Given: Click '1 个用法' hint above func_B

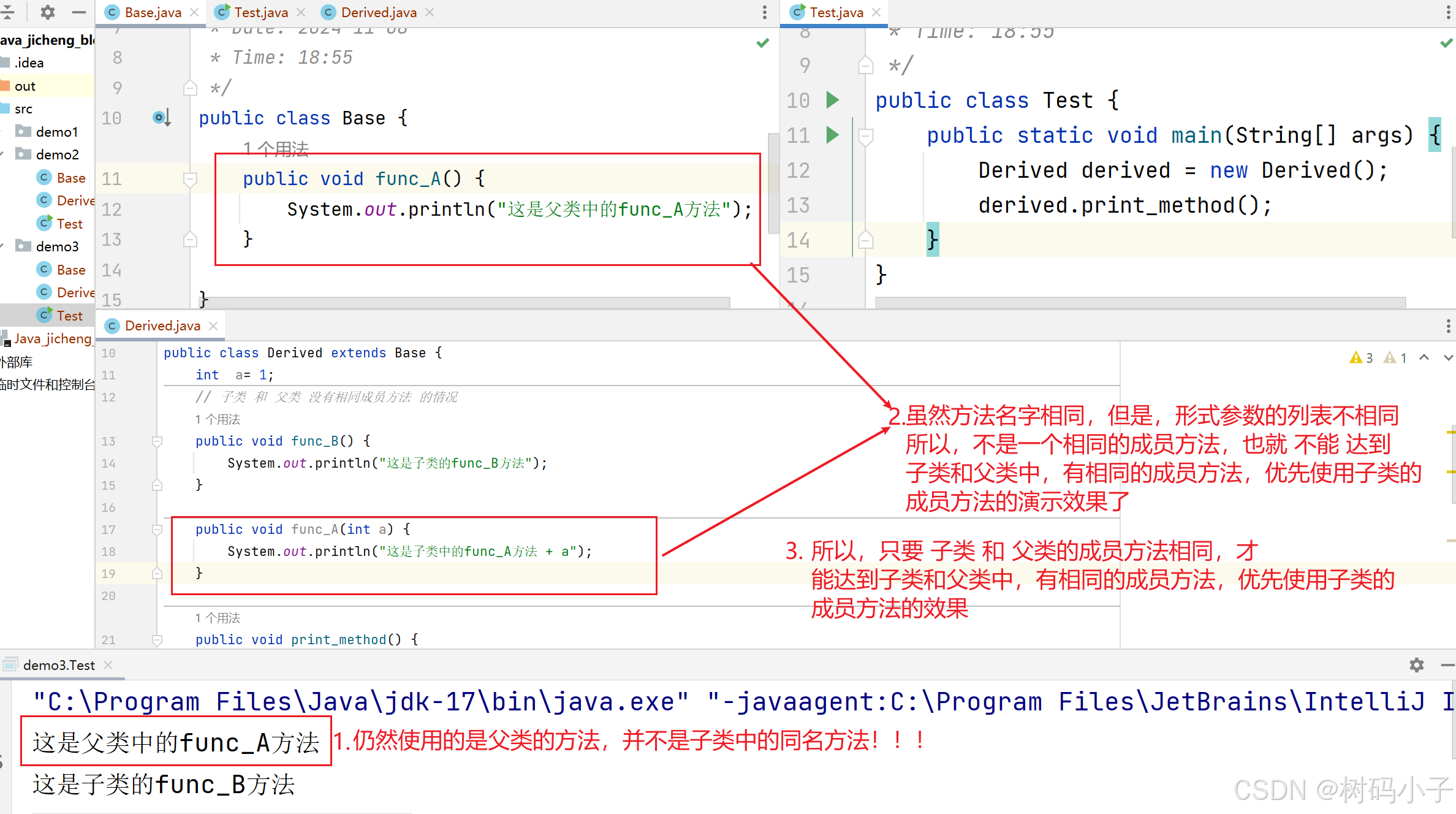Looking at the screenshot, I should click(x=218, y=419).
